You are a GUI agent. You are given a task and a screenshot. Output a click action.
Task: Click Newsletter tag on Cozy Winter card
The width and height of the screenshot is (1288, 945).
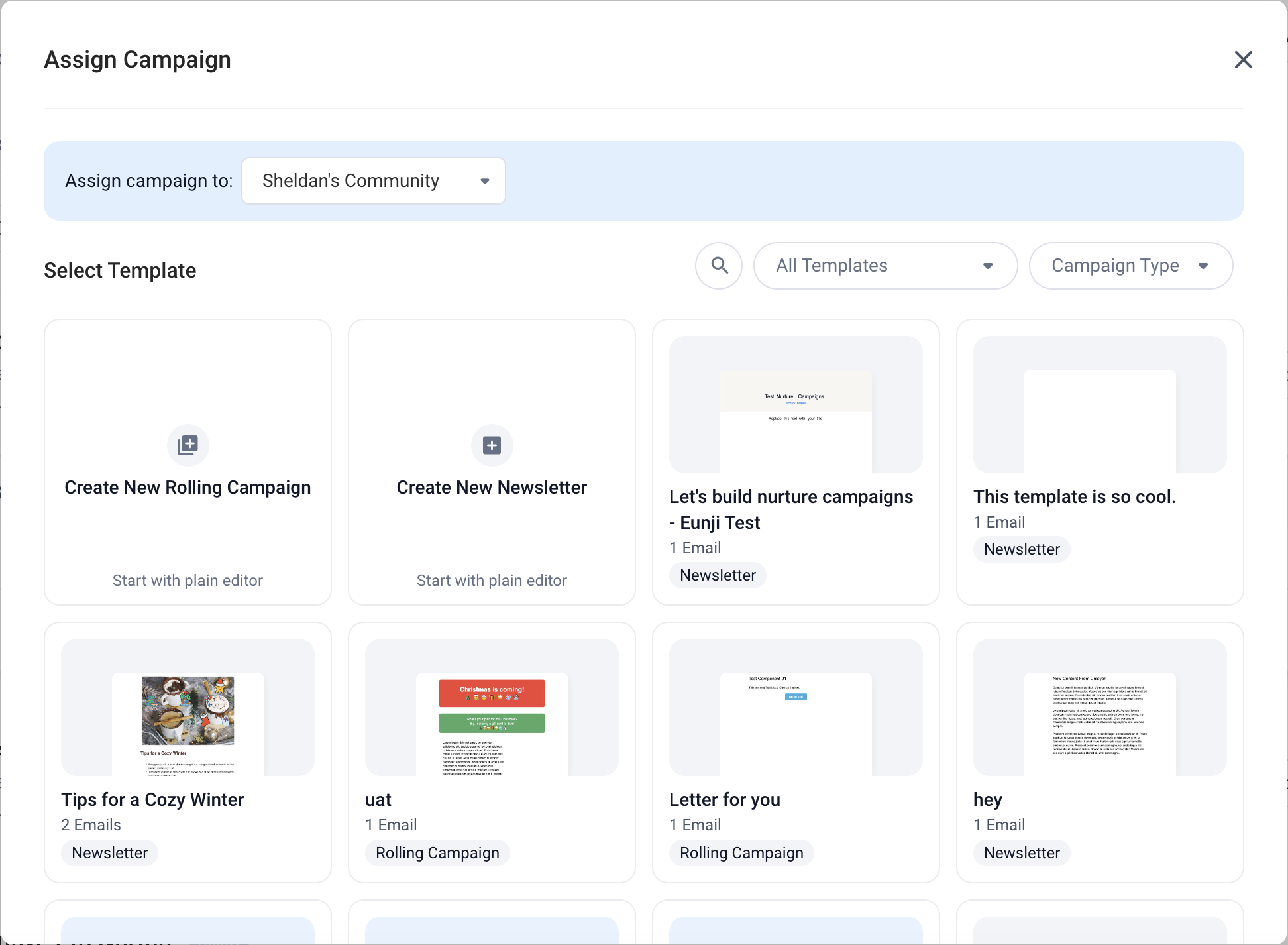[109, 853]
